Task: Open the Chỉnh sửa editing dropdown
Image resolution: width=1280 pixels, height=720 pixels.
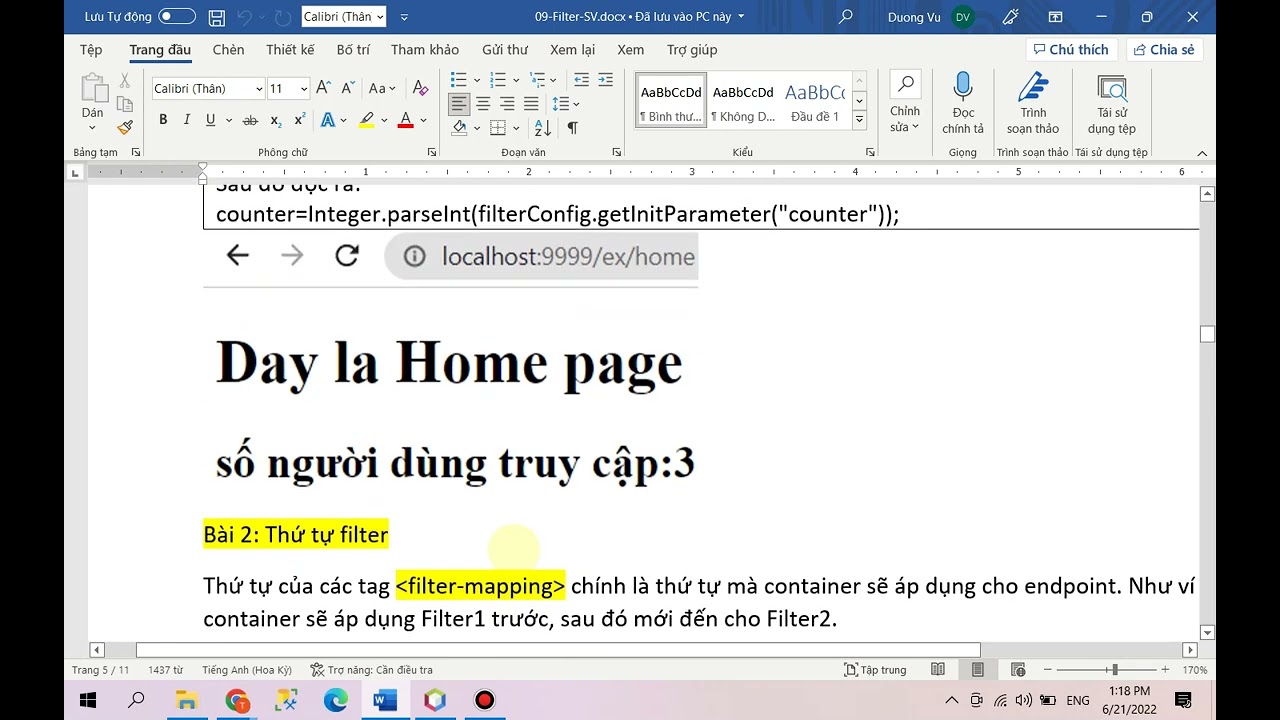Action: point(905,103)
